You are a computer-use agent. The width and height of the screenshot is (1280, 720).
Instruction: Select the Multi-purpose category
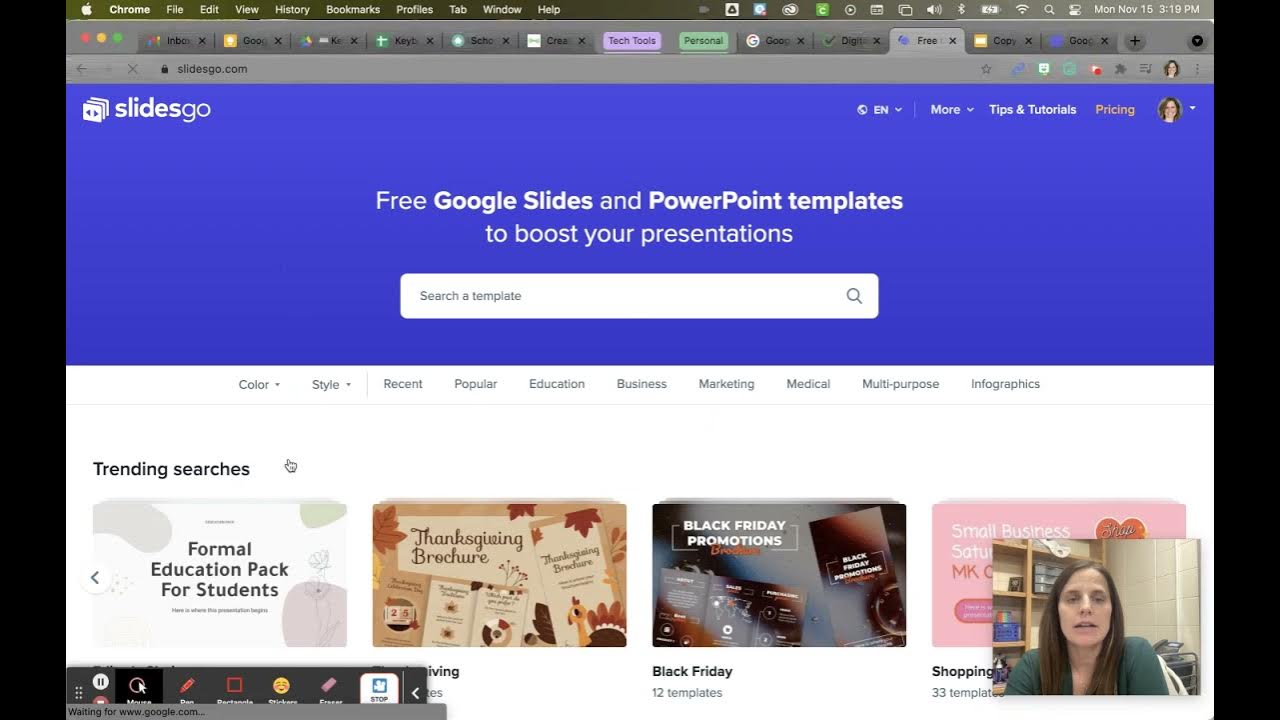[x=900, y=384]
